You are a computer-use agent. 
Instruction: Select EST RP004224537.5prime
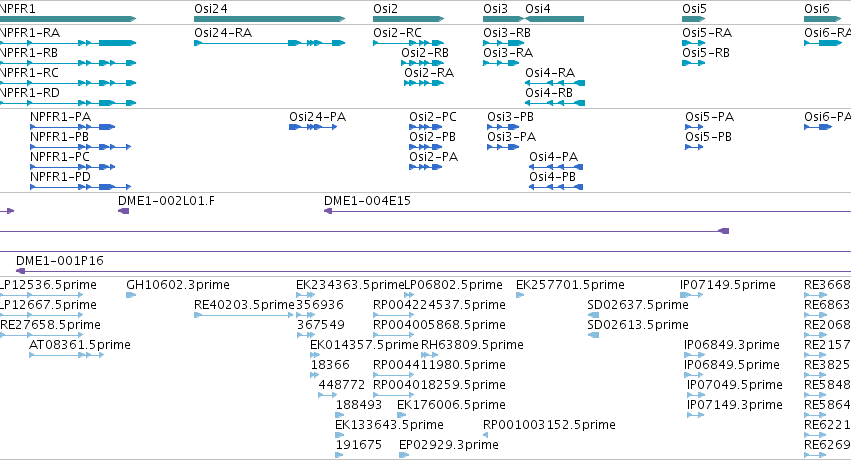[x=393, y=315]
